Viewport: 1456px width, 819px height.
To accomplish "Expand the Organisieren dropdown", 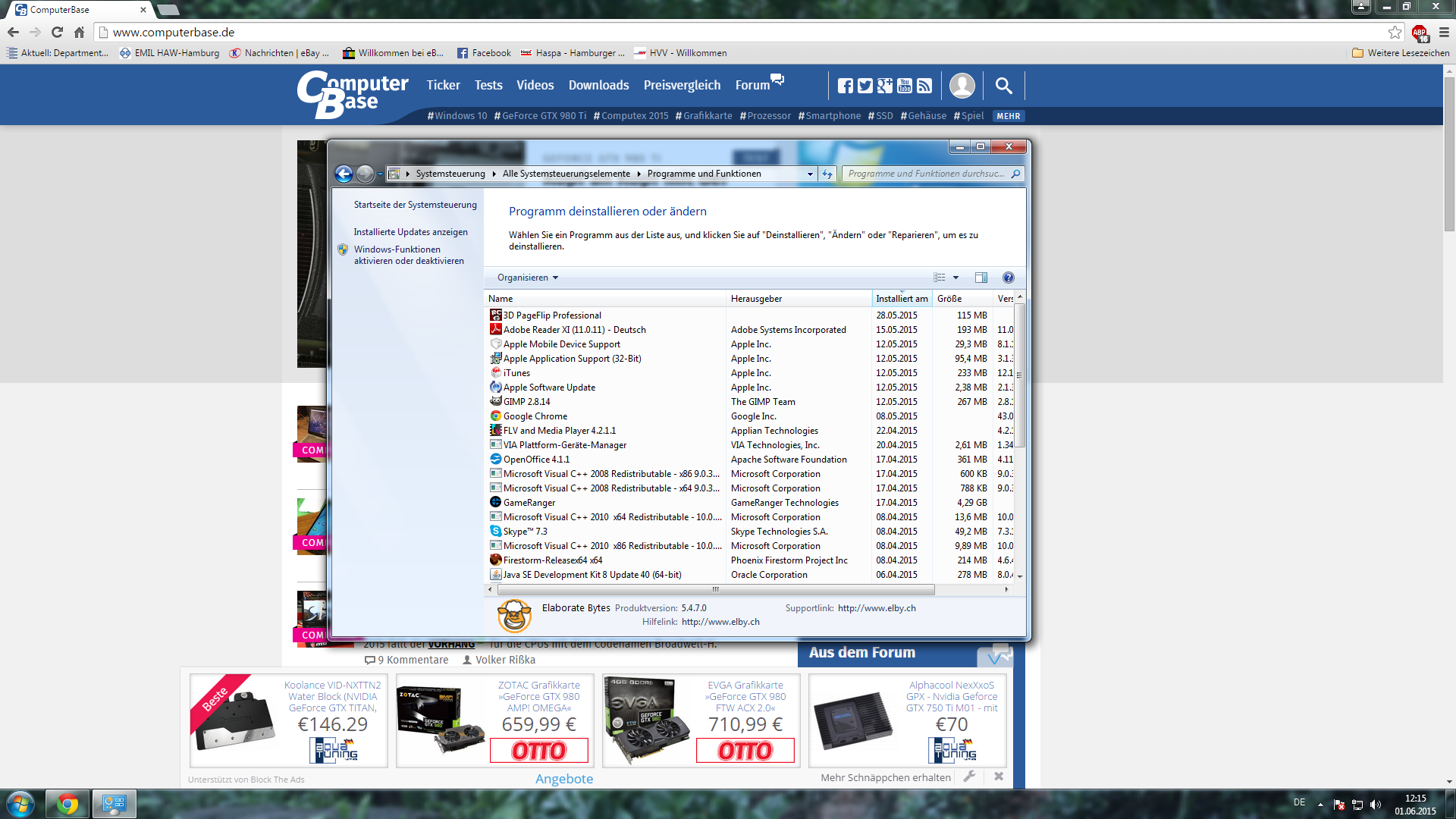I will tap(528, 278).
